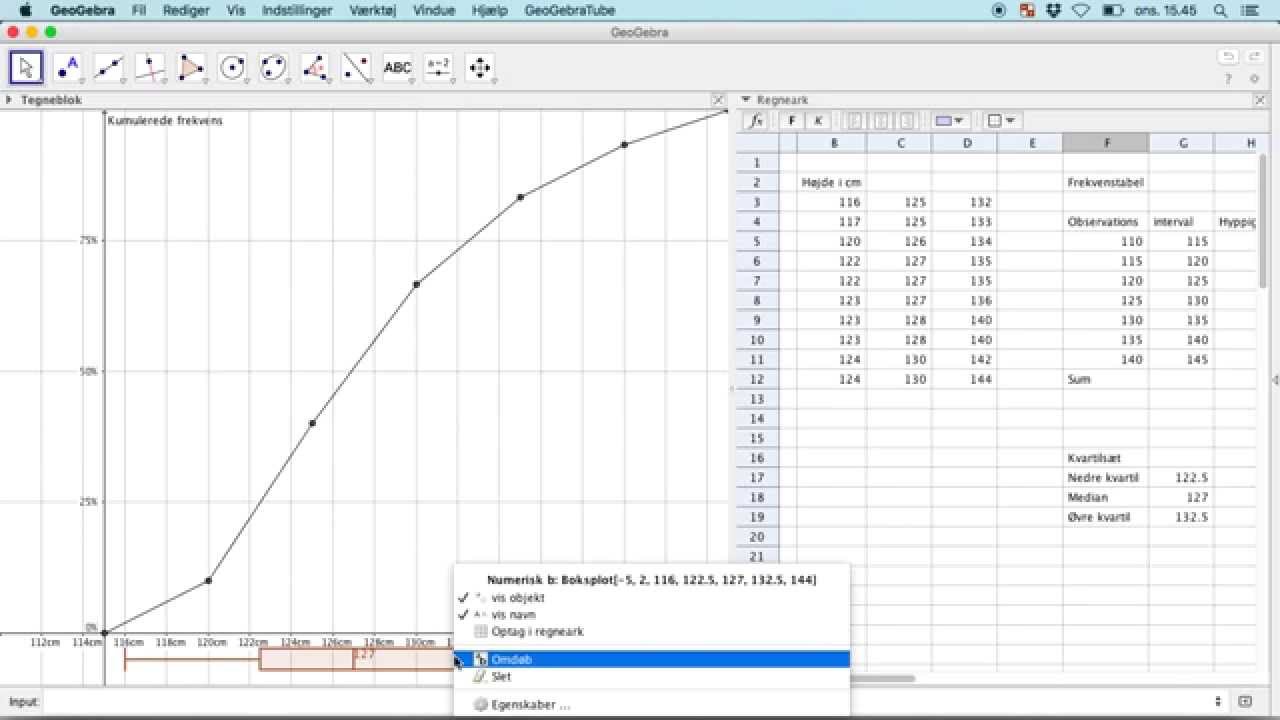1280x720 pixels.
Task: Select the Line through two points tool
Action: point(109,68)
